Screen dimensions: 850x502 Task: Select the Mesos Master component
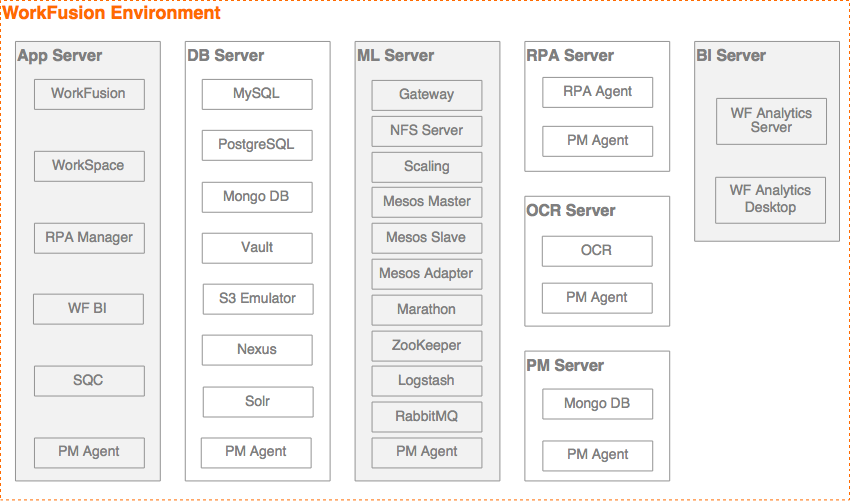pos(427,202)
